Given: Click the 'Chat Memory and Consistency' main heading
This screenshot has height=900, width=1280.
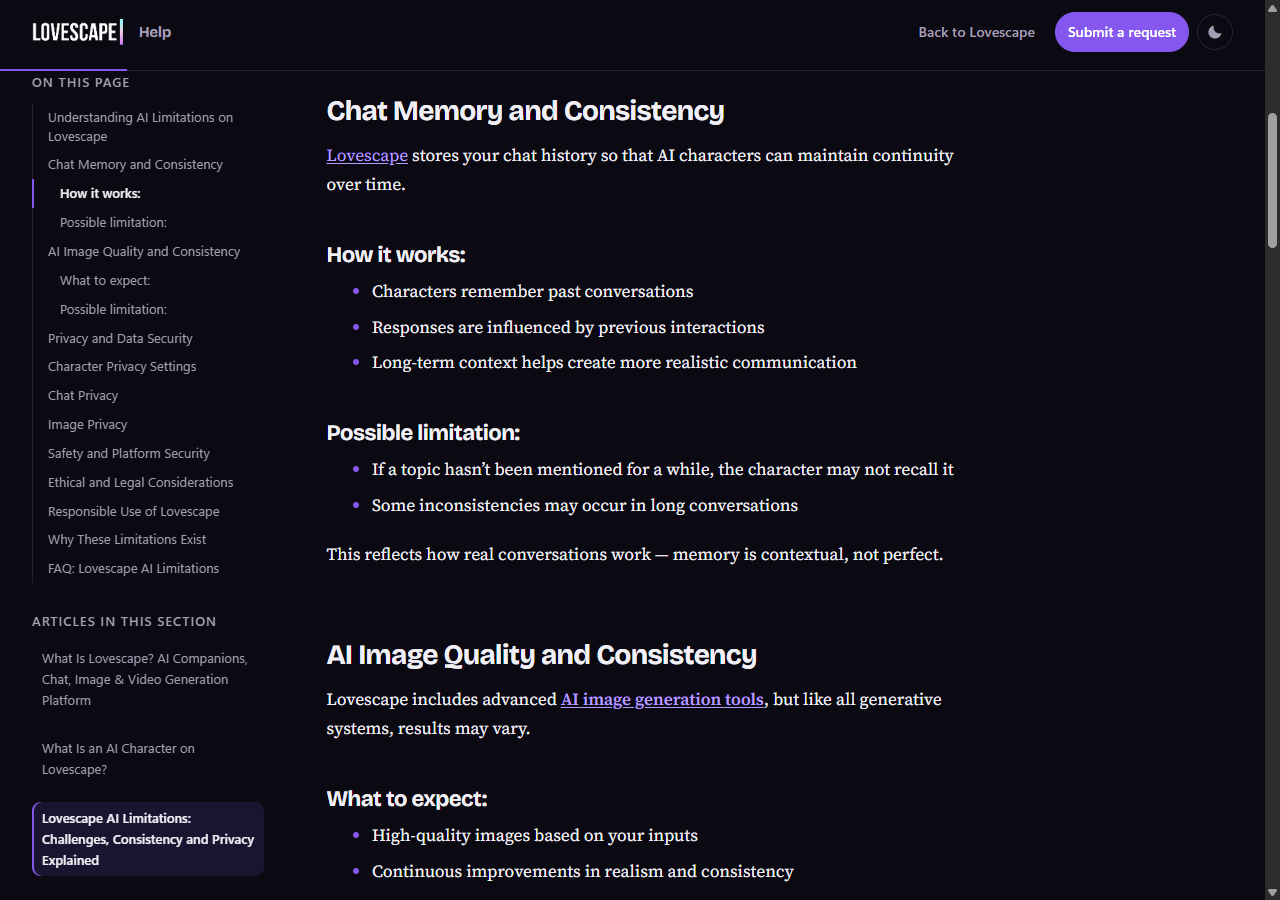Looking at the screenshot, I should tap(526, 110).
